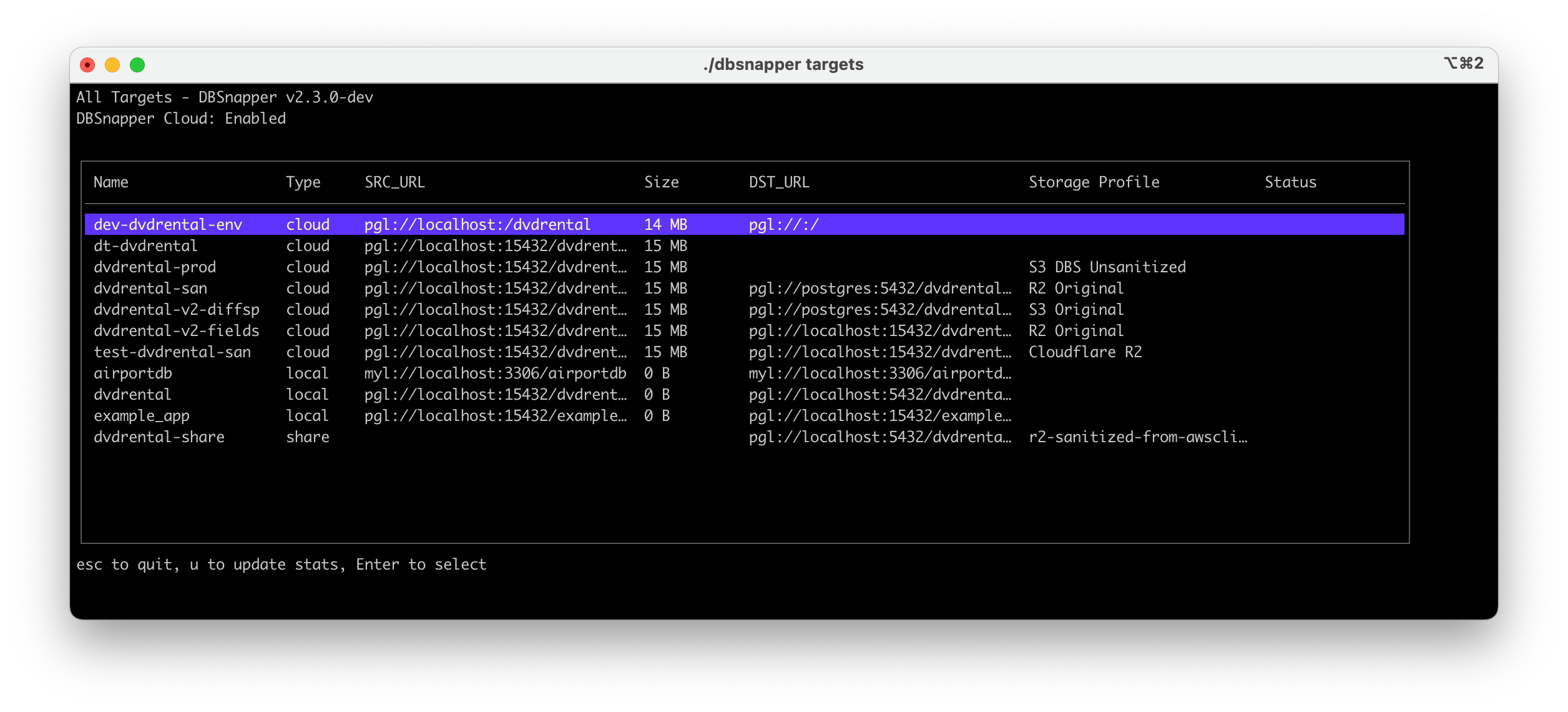
Task: Select the dev-dvdrental-env target row
Action: (744, 224)
